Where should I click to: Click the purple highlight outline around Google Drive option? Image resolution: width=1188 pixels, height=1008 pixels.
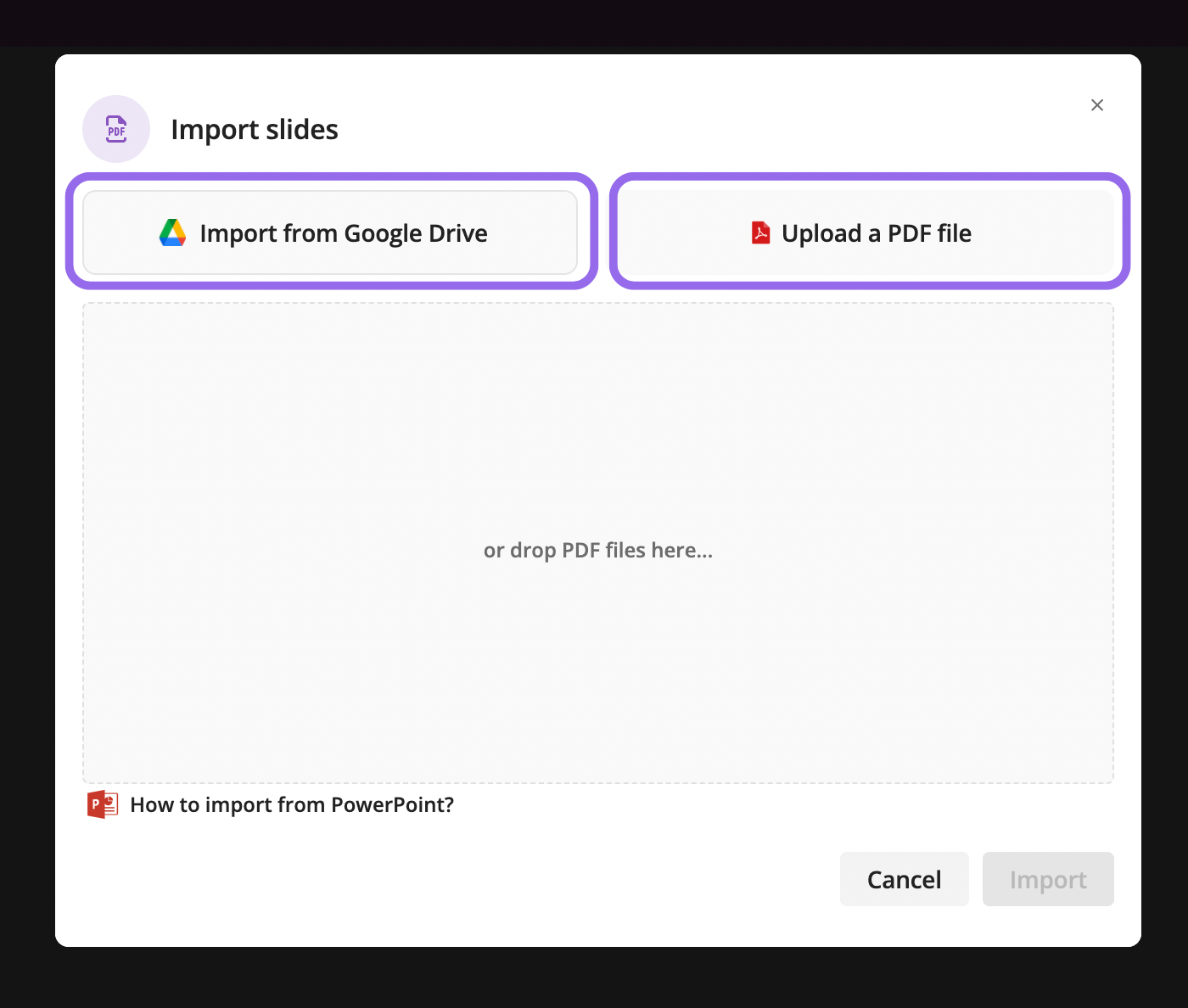tap(332, 176)
